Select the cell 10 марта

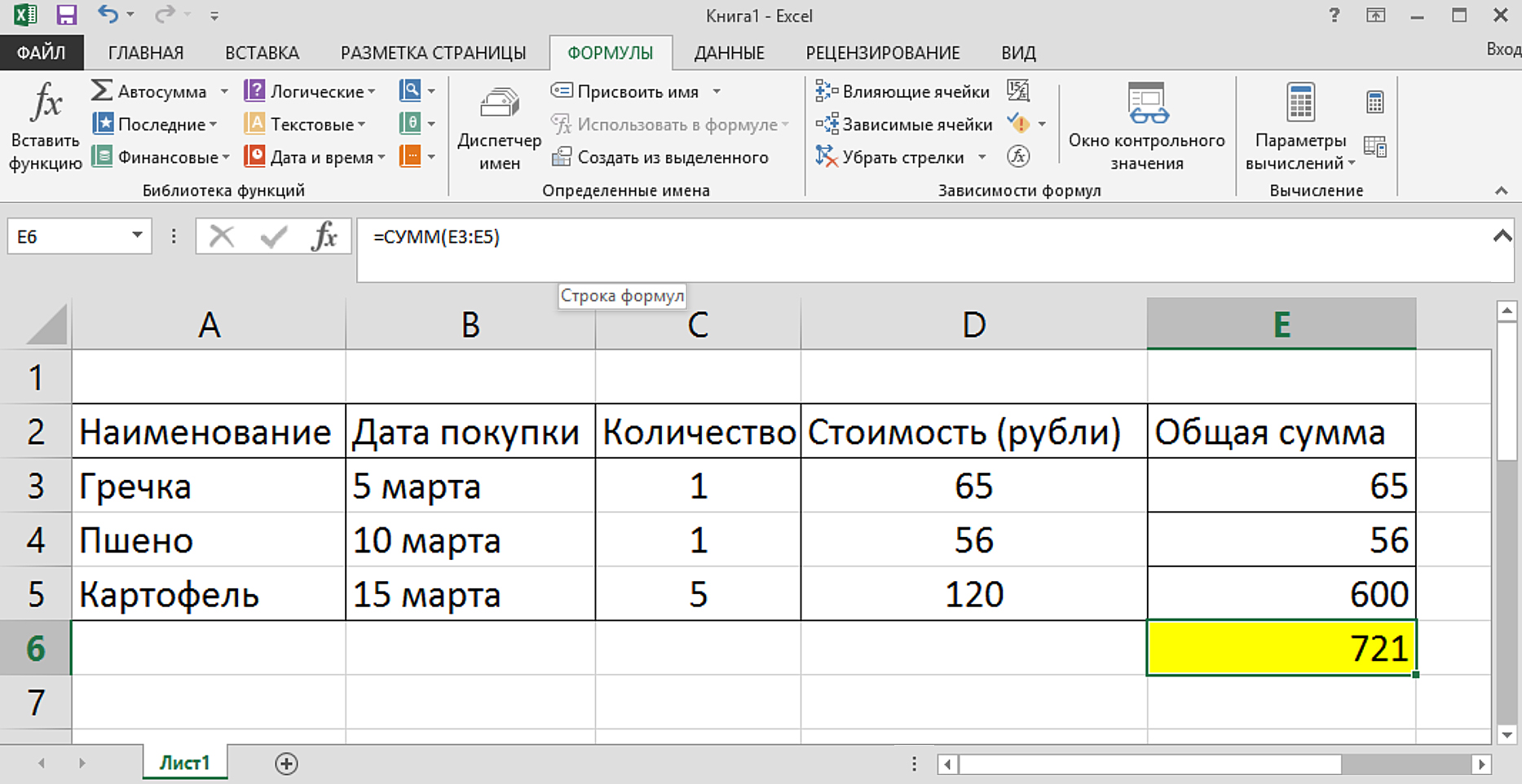point(470,540)
